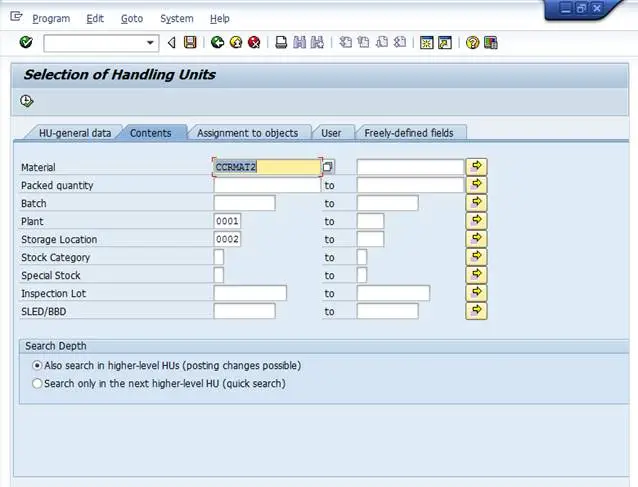This screenshot has width=638, height=487.
Task: Click the Plant field with 0001
Action: 227,221
